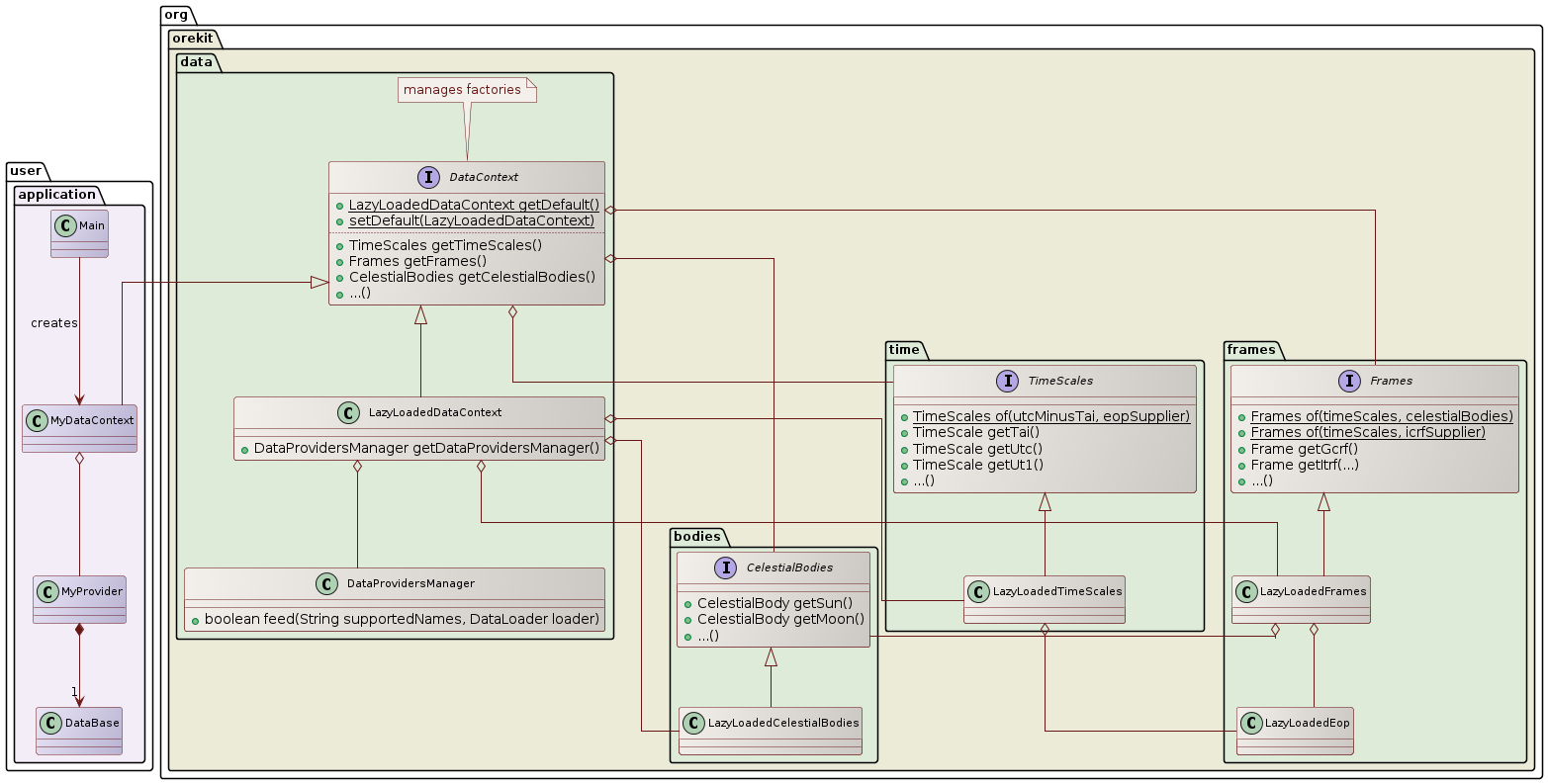Toggle the green circle next to getSun()
This screenshot has height=784, width=1548.
[688, 604]
